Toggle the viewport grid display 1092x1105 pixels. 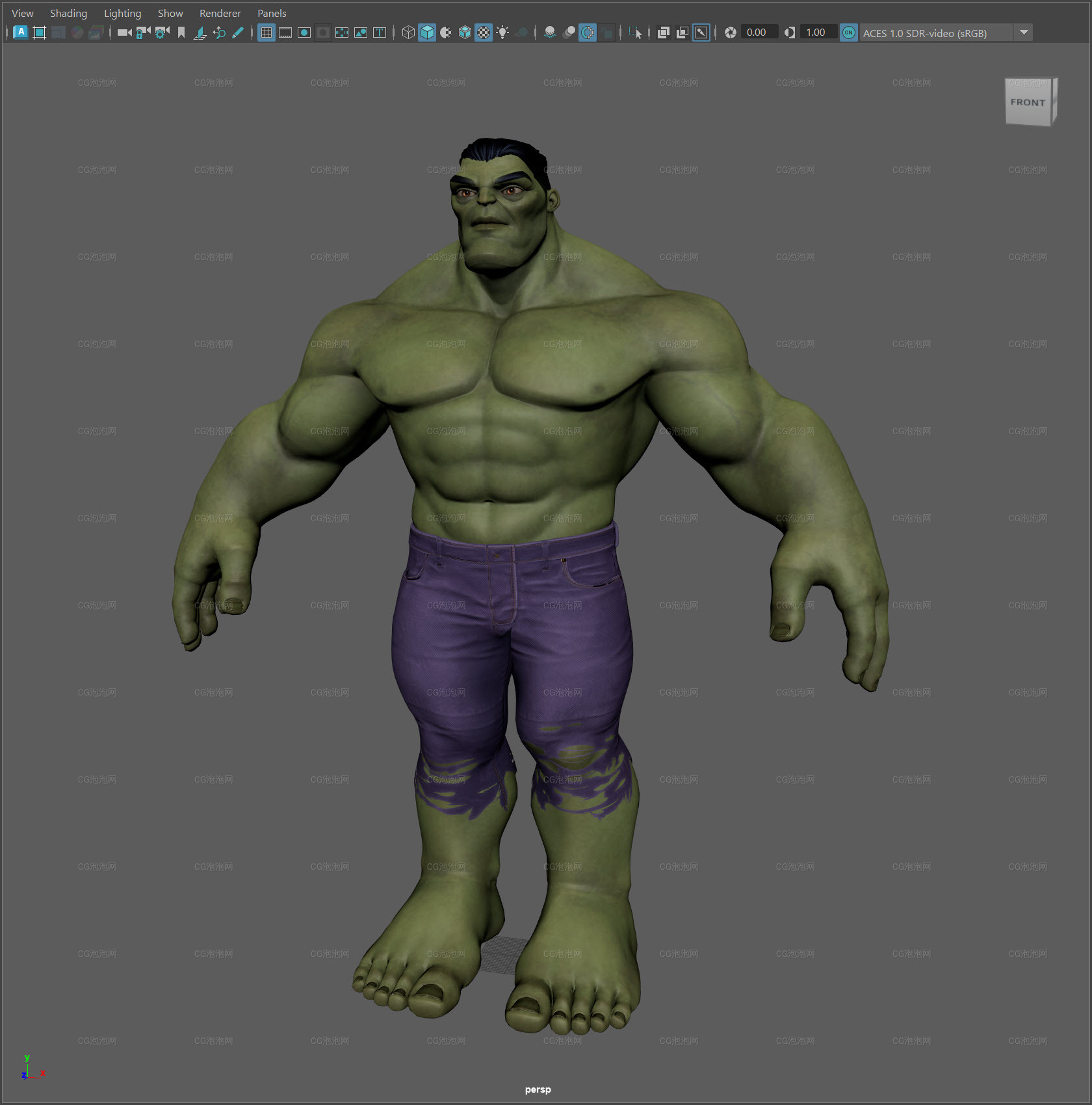[266, 32]
